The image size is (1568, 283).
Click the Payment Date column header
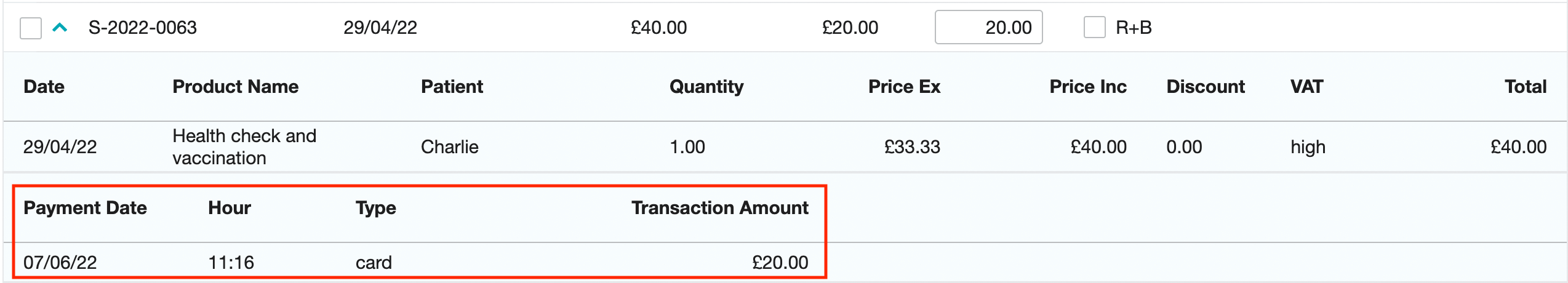coord(85,208)
